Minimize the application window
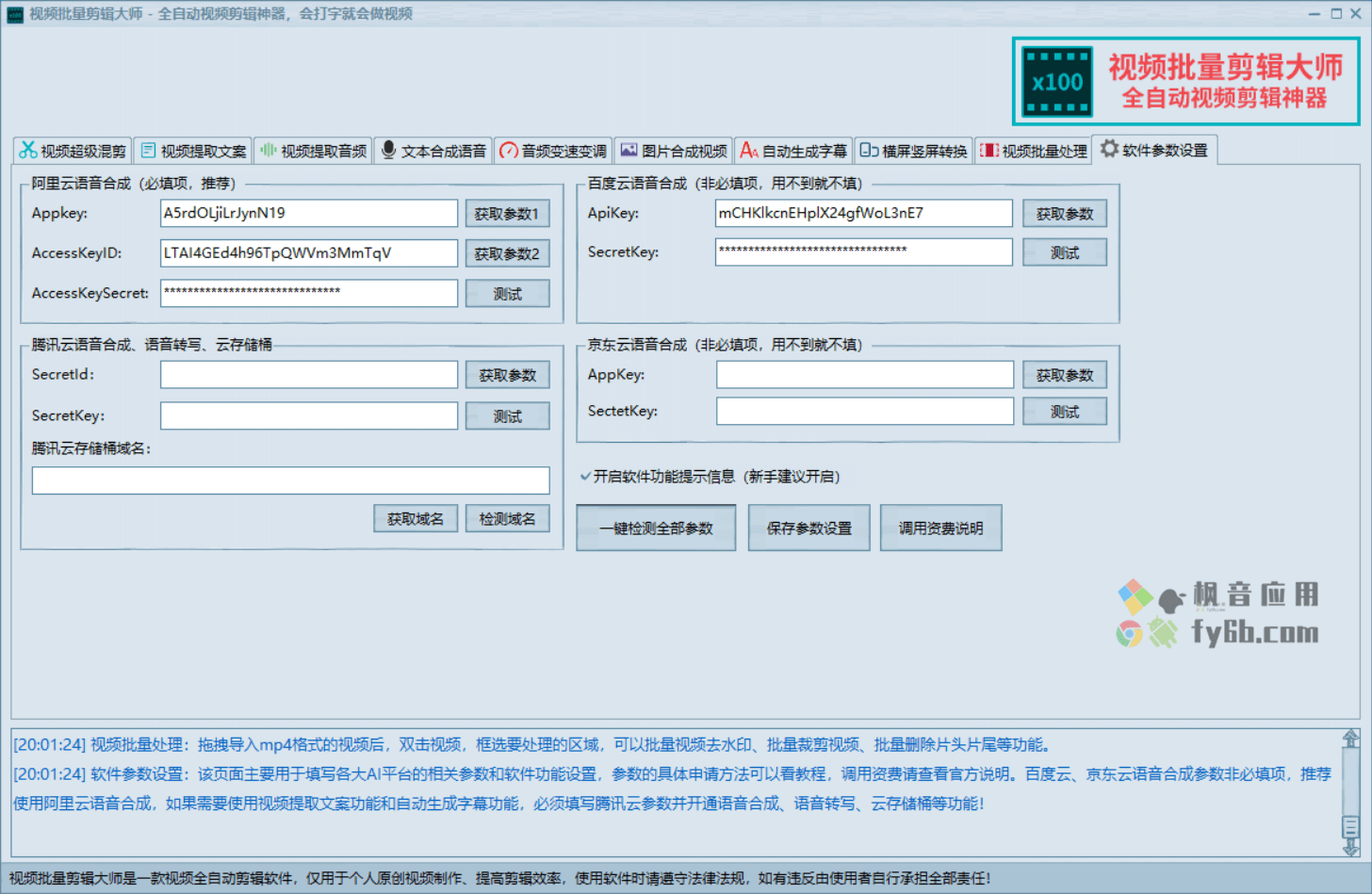The width and height of the screenshot is (1372, 894). tap(1314, 14)
